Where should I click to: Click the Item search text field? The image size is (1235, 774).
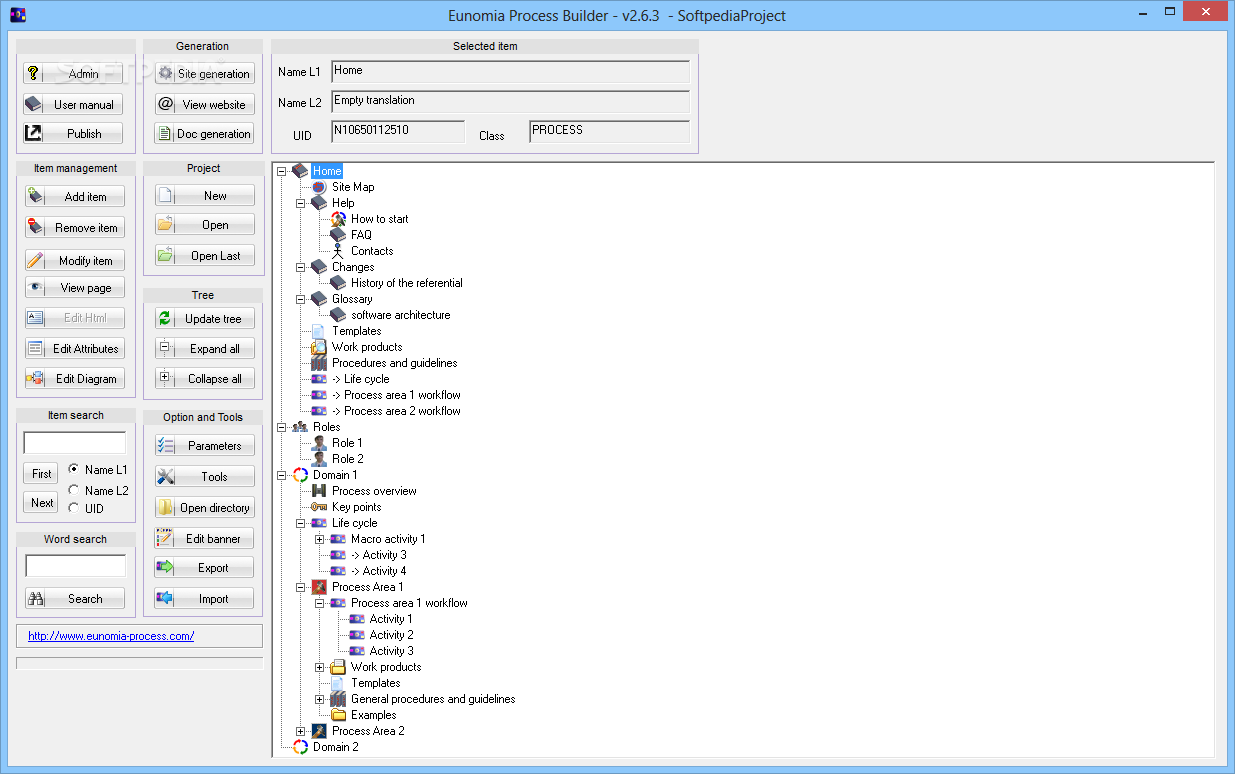(75, 442)
